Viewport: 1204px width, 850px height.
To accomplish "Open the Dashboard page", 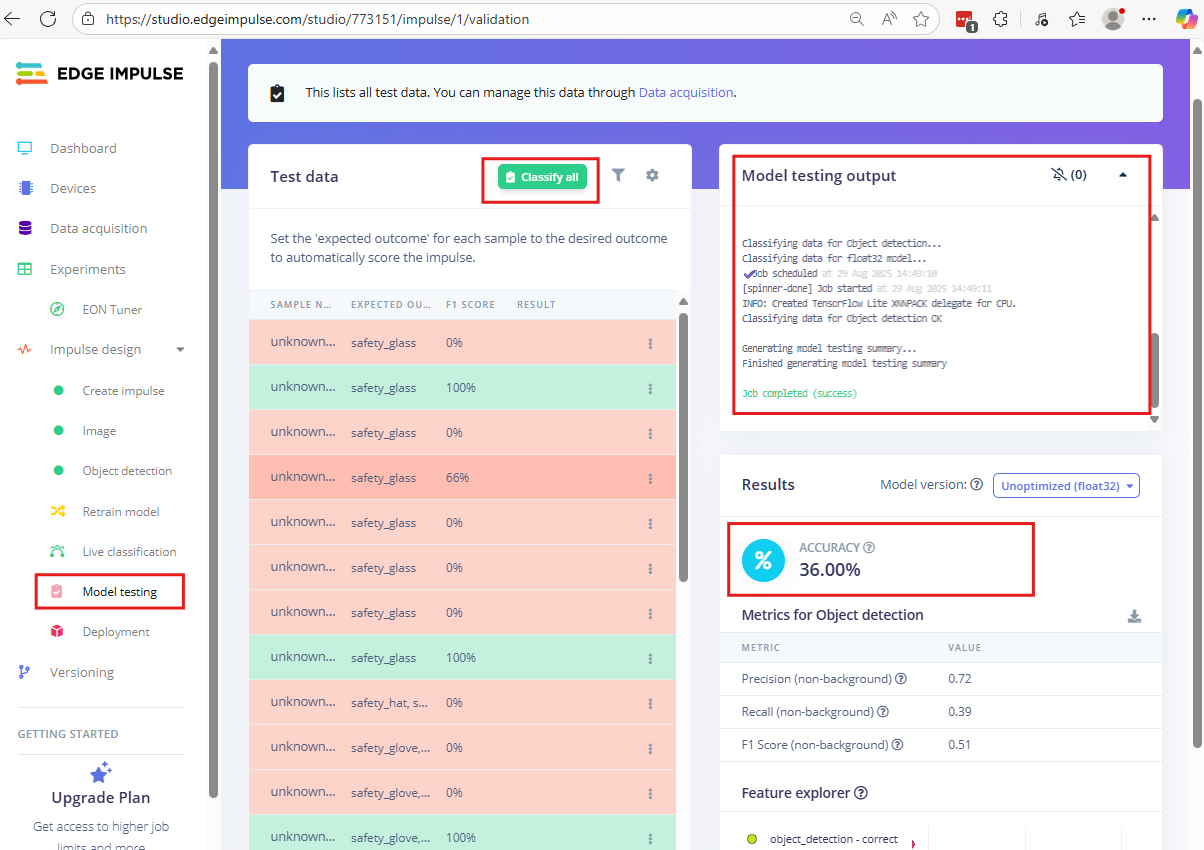I will coord(83,148).
